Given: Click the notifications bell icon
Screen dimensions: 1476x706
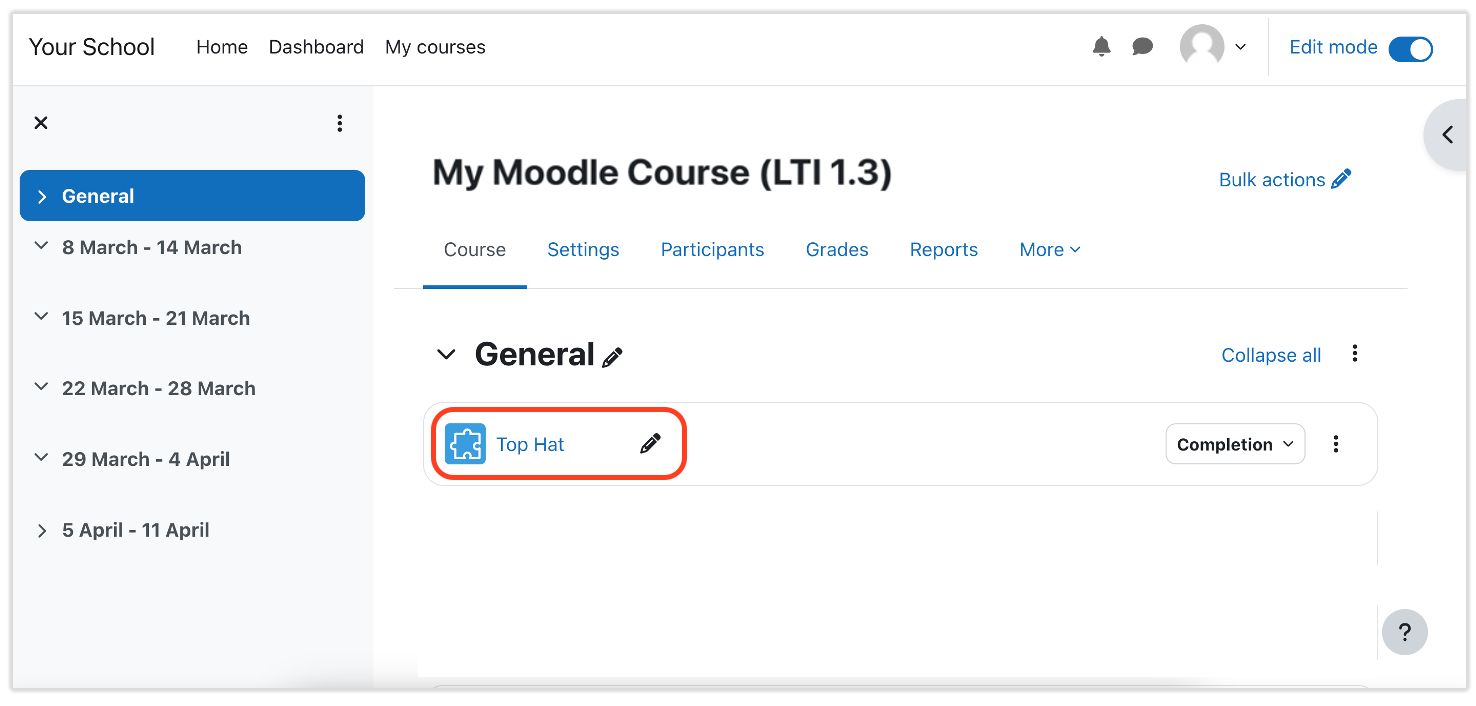Looking at the screenshot, I should [1101, 46].
